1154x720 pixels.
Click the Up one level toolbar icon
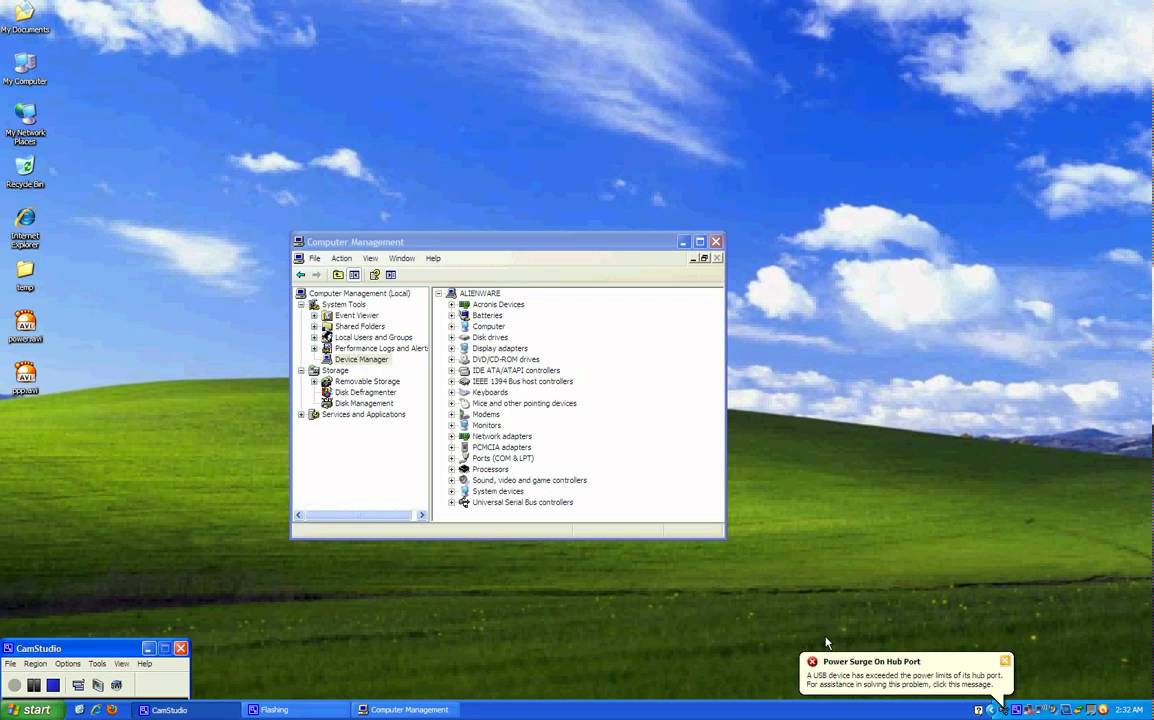coord(338,275)
